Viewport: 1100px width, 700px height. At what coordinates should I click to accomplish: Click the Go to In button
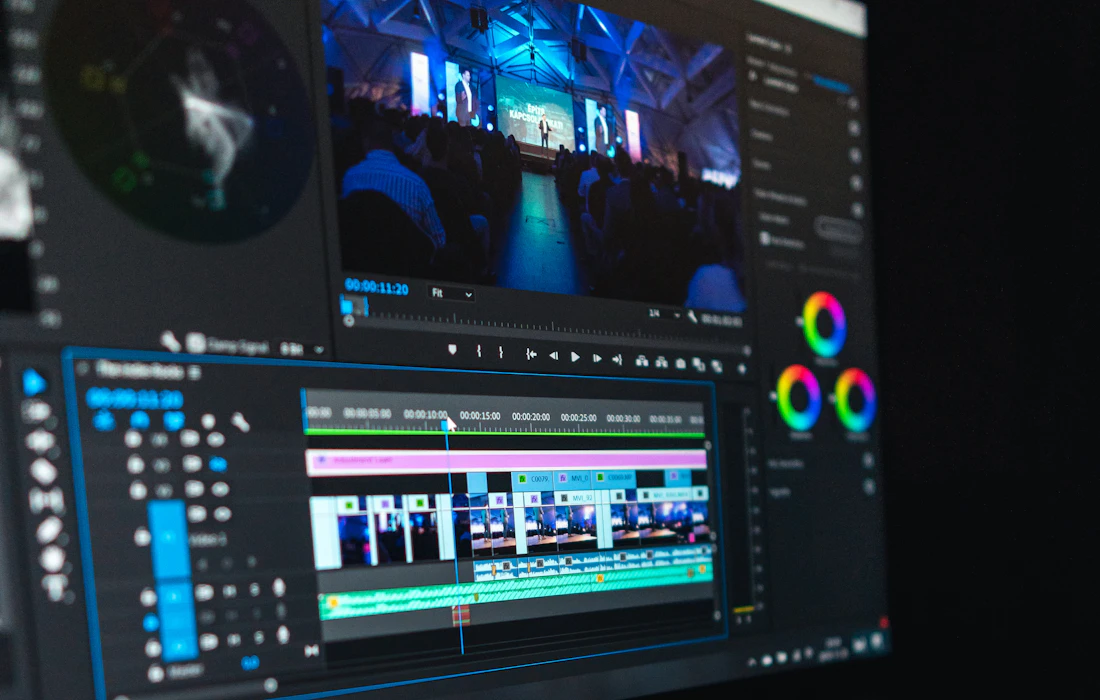(x=531, y=355)
